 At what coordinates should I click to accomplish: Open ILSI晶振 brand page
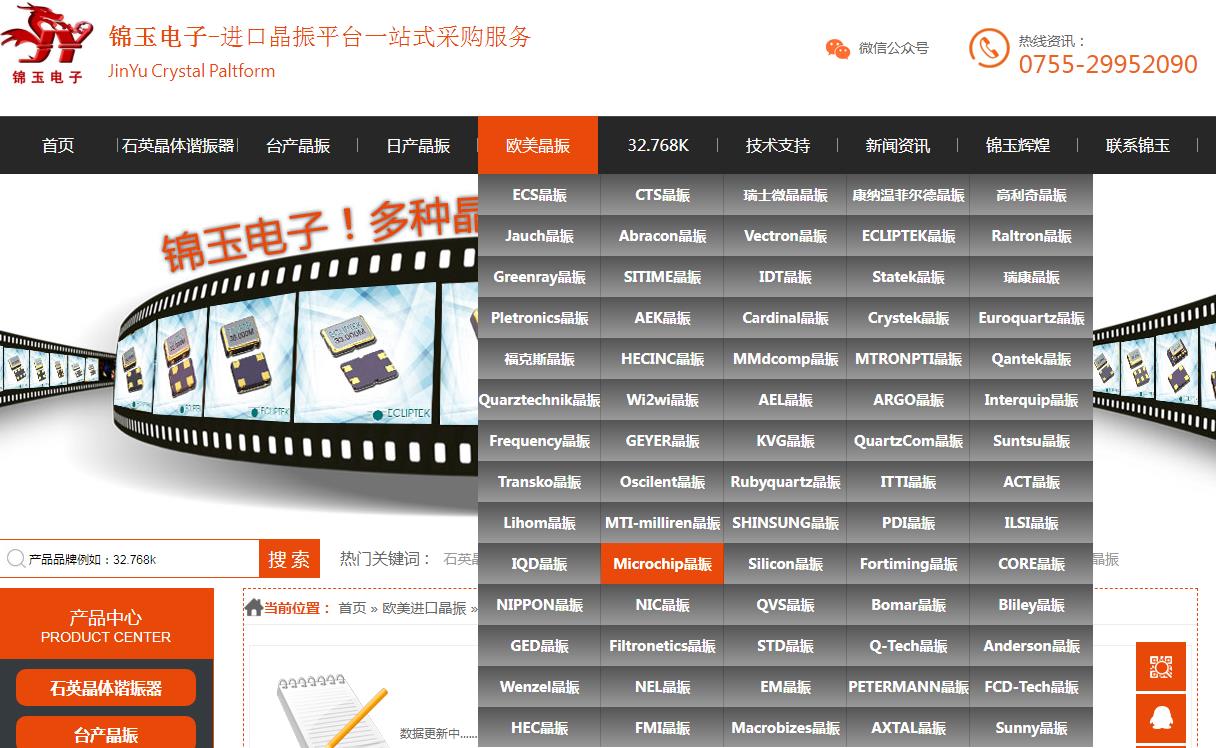pos(1031,523)
